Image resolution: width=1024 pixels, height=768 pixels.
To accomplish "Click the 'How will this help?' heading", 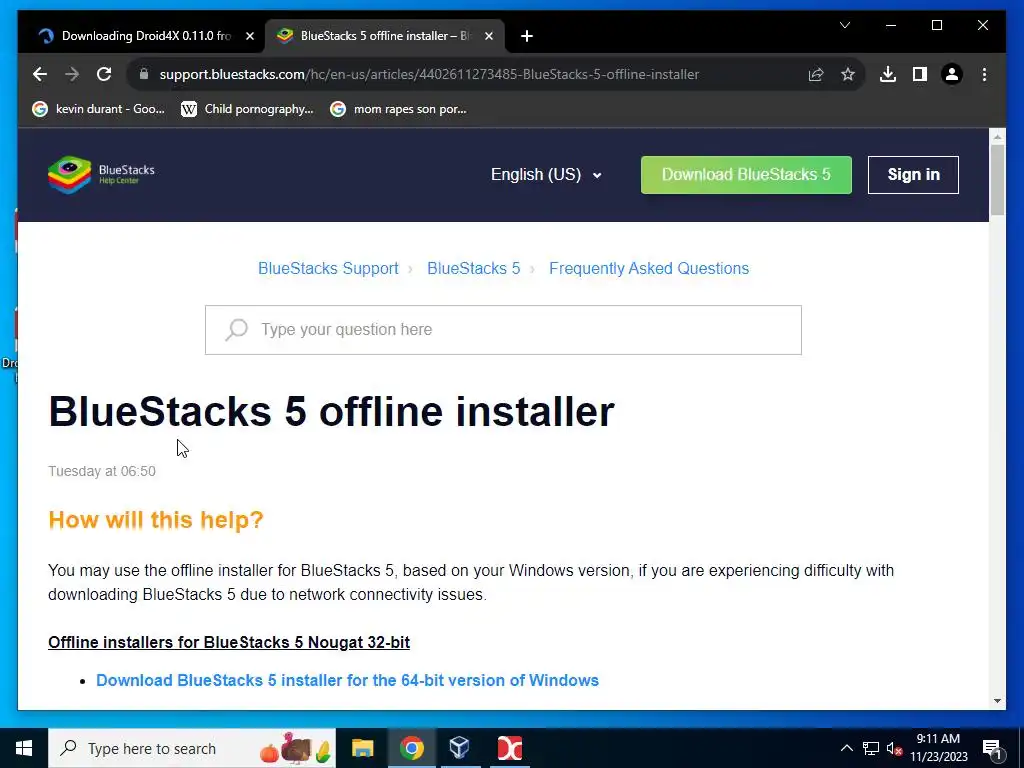I will pyautogui.click(x=155, y=520).
